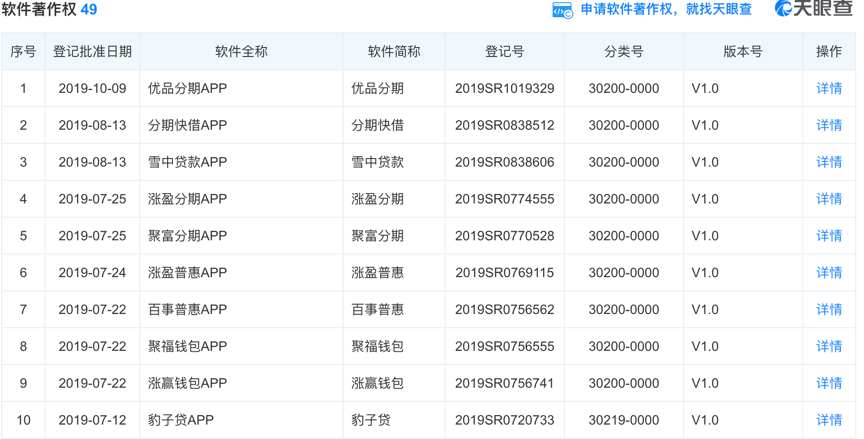View 详情 of 雪中贷款APP

pyautogui.click(x=829, y=162)
